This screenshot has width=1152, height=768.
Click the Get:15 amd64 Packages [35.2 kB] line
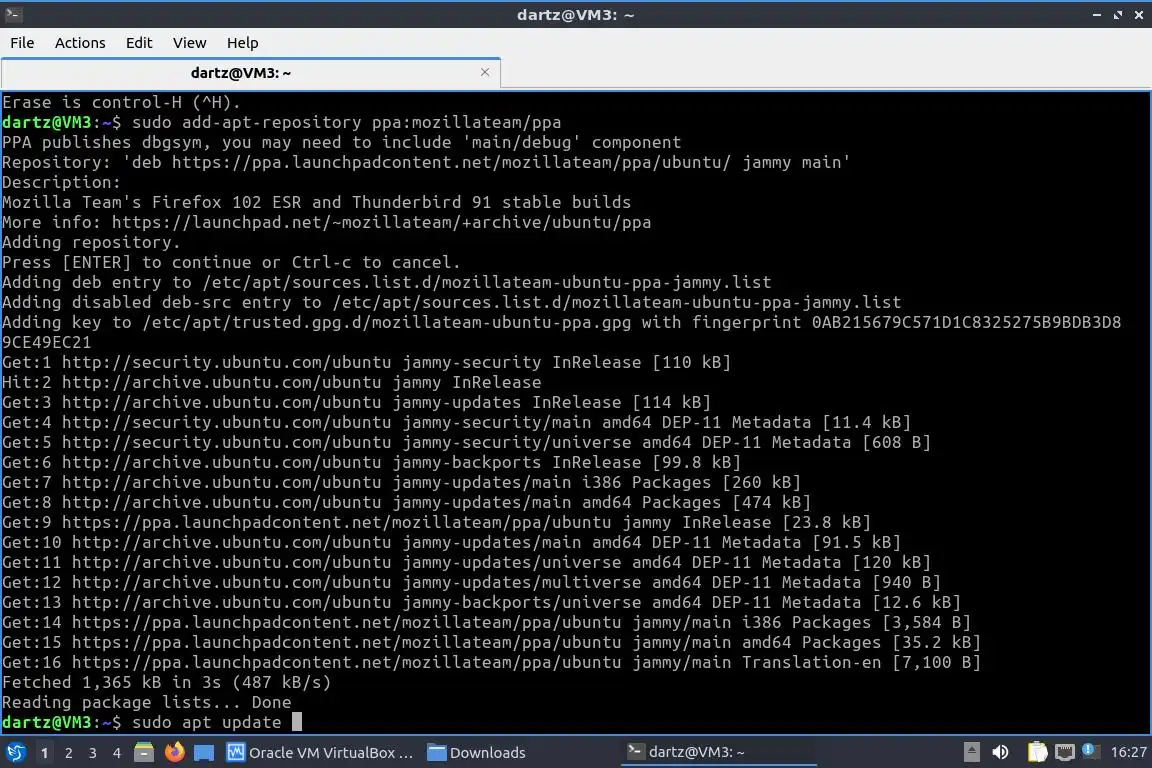coord(492,642)
